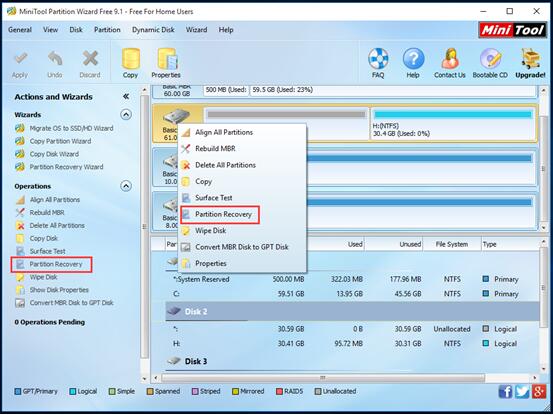Select the System Reserved partition row

point(352,279)
